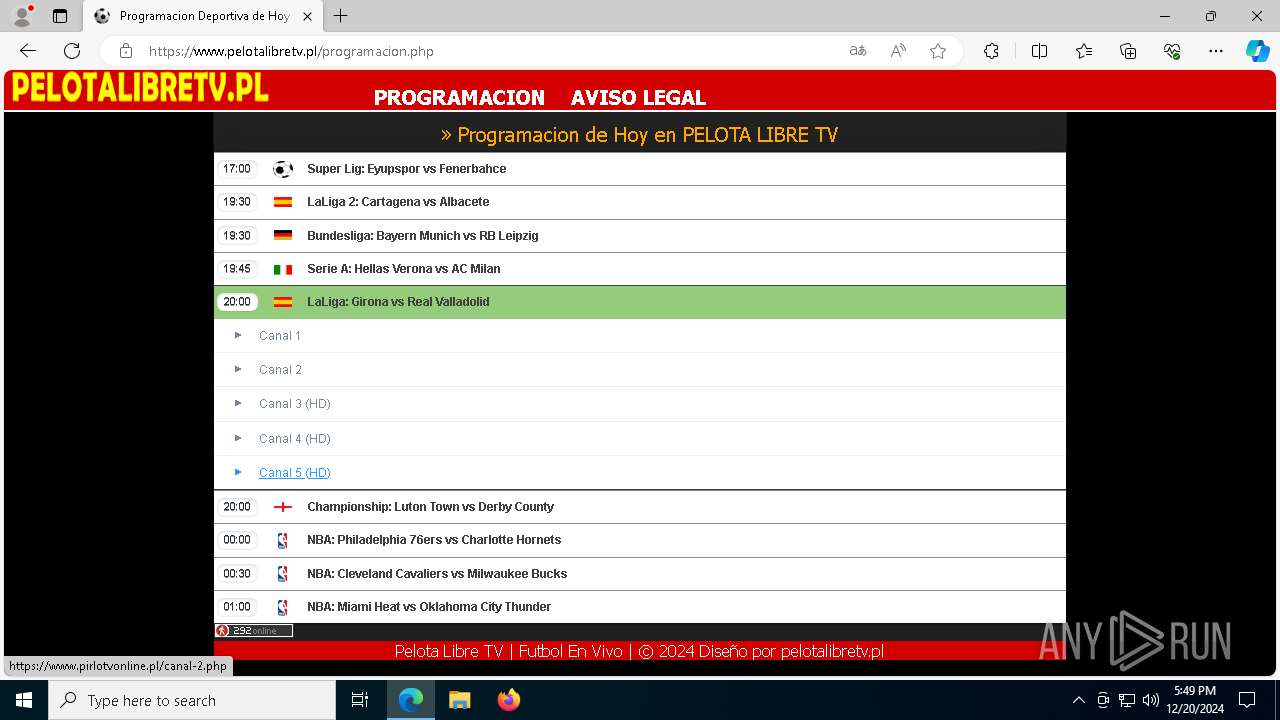Viewport: 1280px width, 720px height.
Task: Open the Canal 1 stream link
Action: (x=280, y=336)
